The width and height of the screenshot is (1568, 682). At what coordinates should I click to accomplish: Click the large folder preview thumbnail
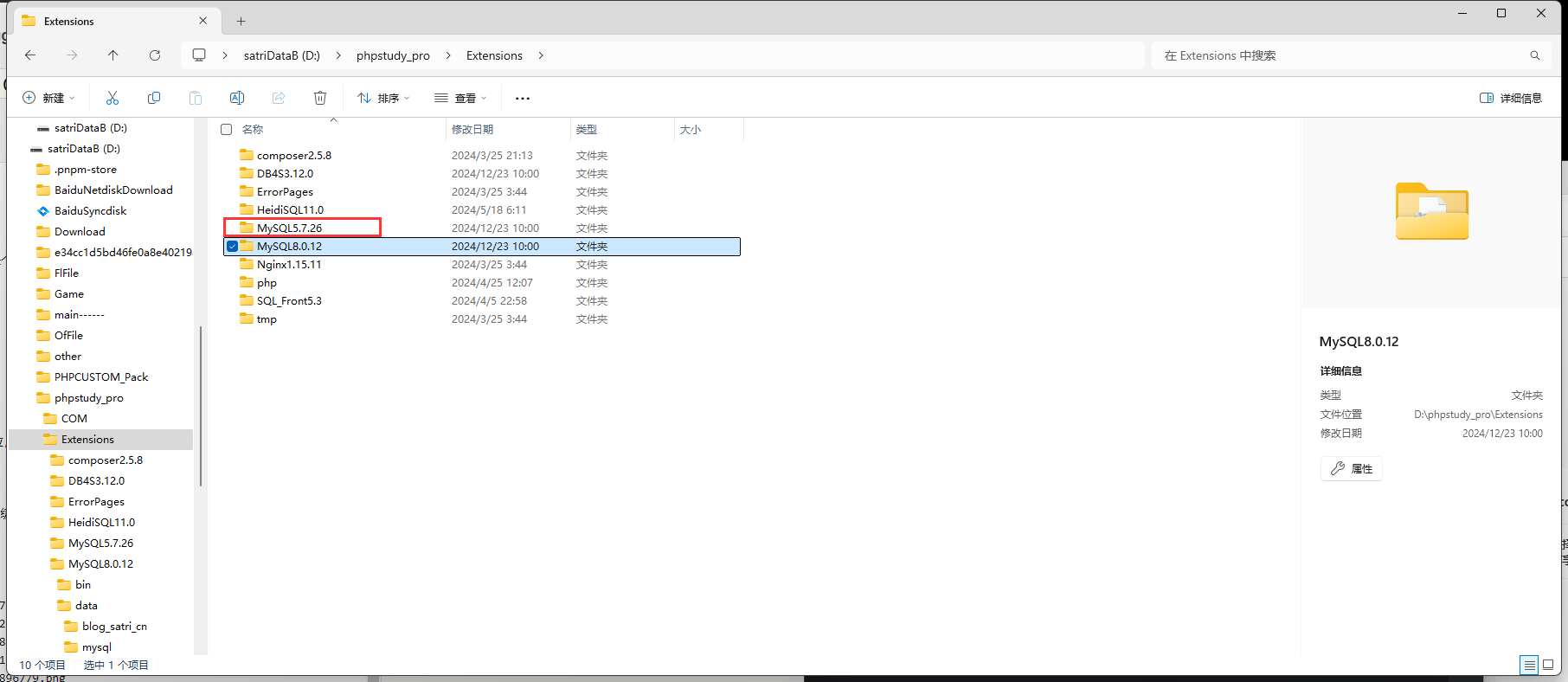(1432, 211)
